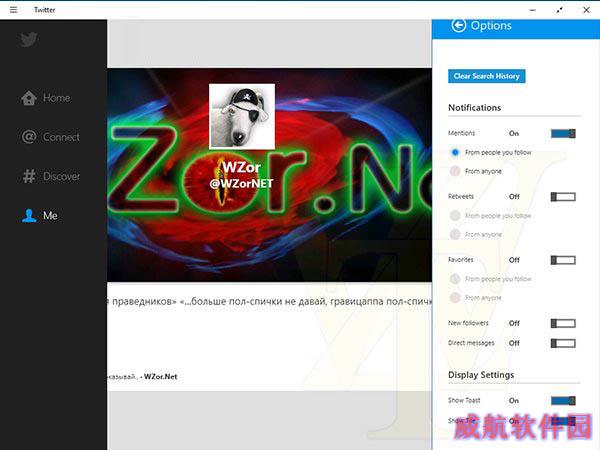This screenshot has height=450, width=600.
Task: Open the WZor.Net link
Action: (161, 377)
